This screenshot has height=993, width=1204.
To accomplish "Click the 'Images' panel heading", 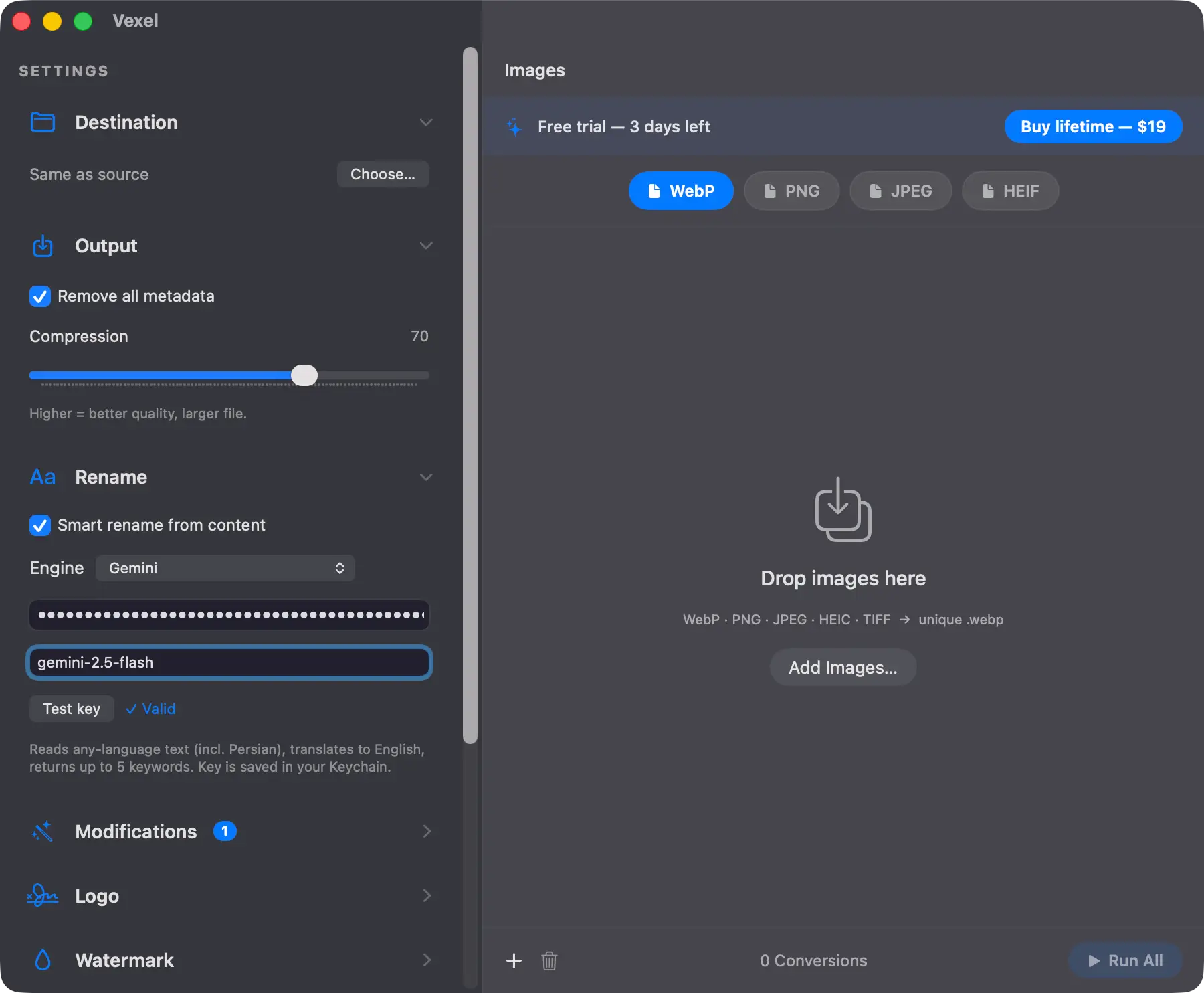I will (534, 70).
